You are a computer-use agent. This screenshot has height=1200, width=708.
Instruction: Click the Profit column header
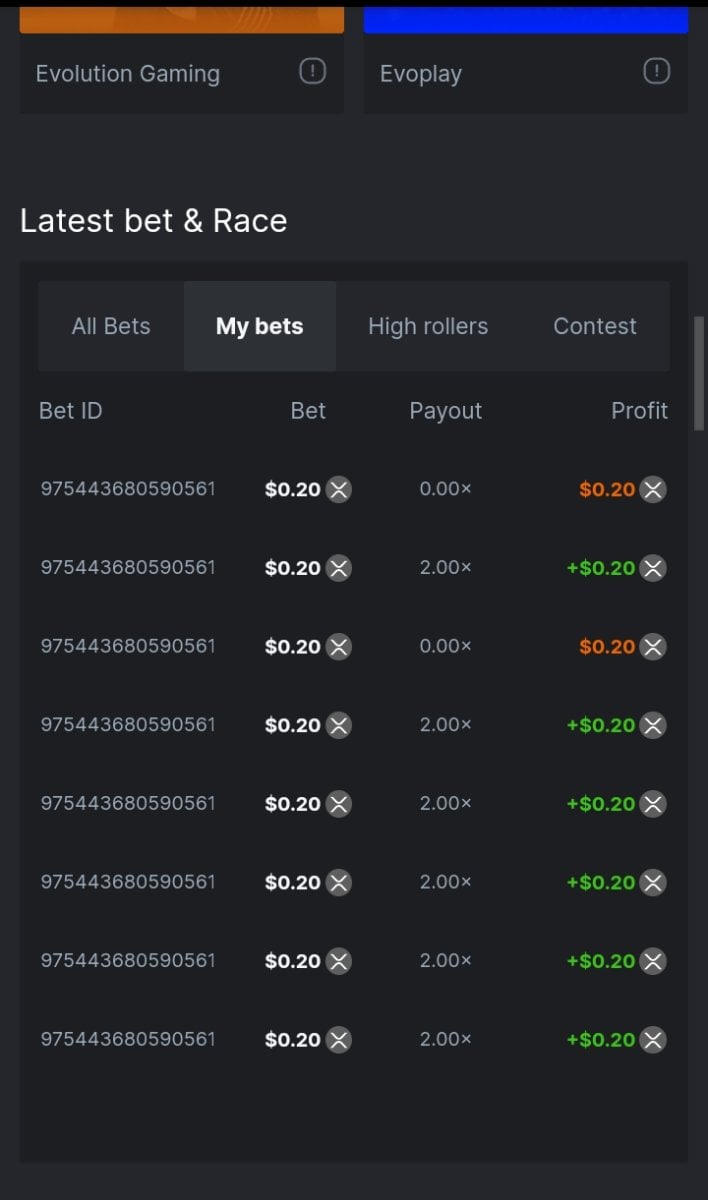click(639, 411)
